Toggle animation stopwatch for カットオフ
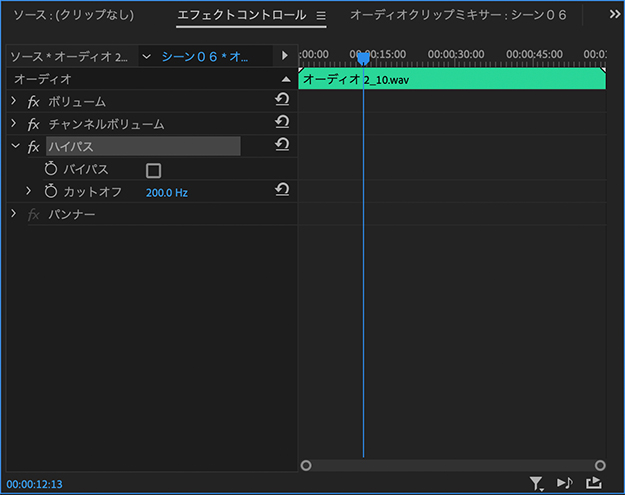Screen dimensions: 625x495 click(51, 191)
